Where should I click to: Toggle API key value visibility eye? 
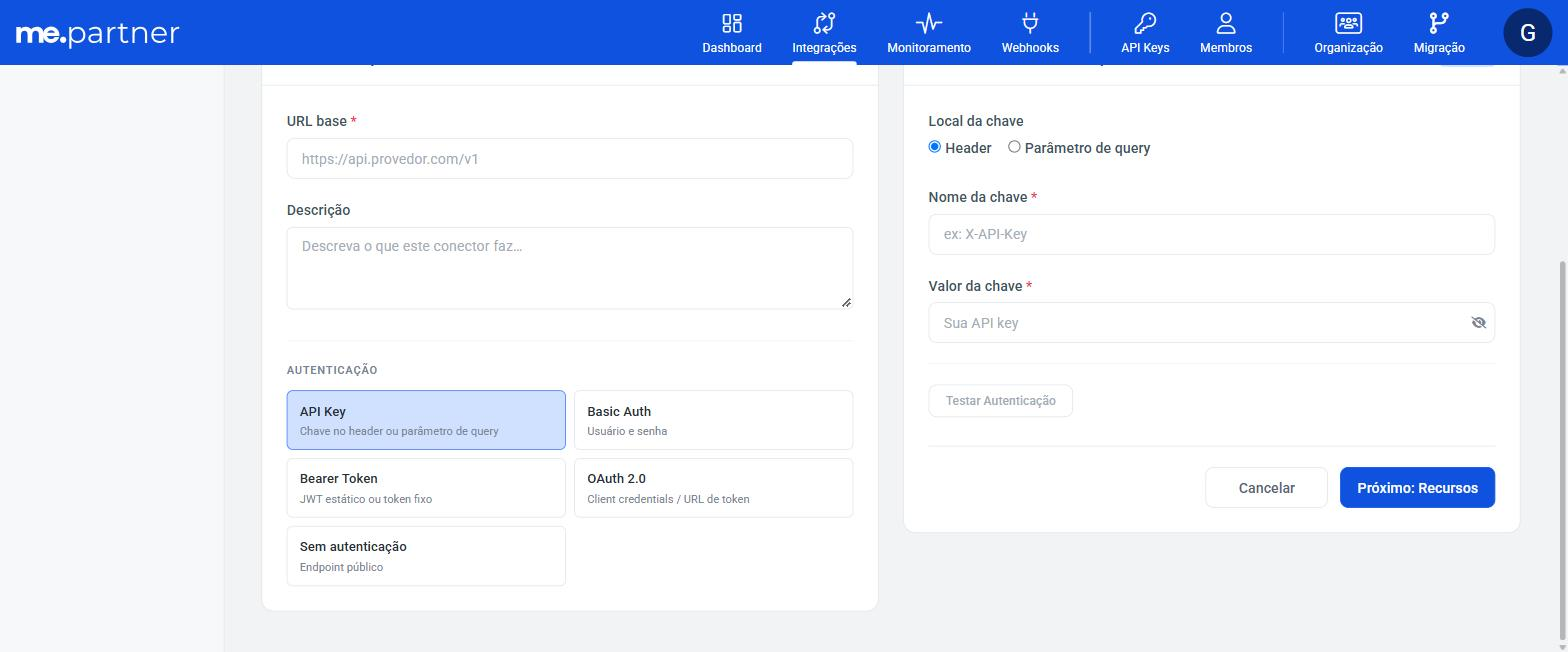(x=1478, y=323)
